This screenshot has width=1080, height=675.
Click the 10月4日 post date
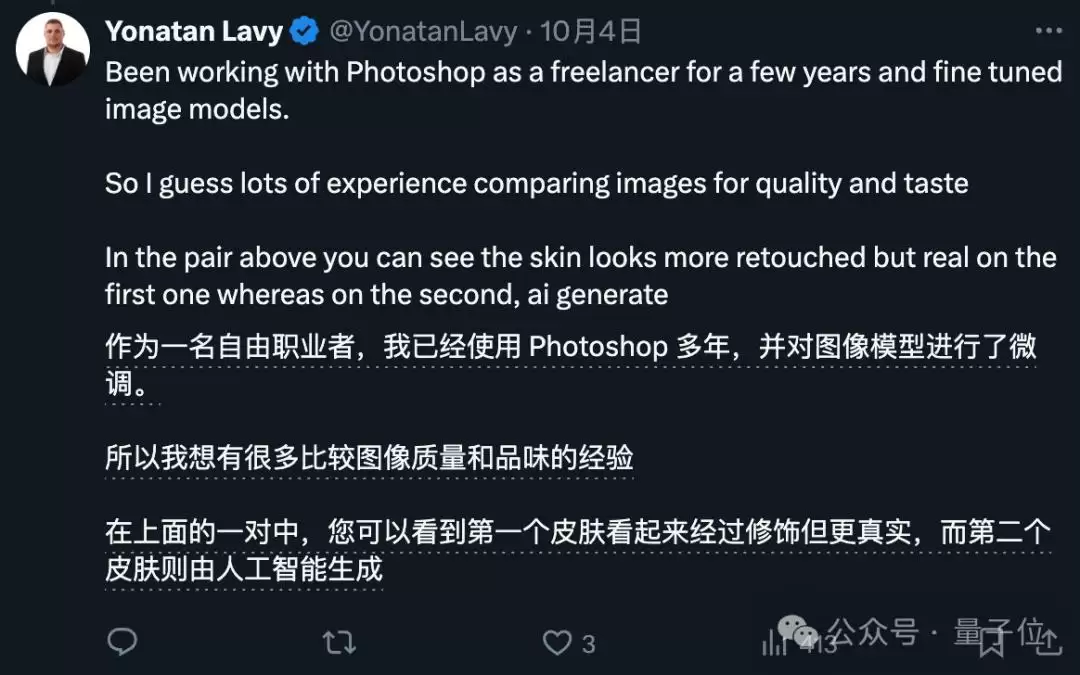(x=590, y=32)
